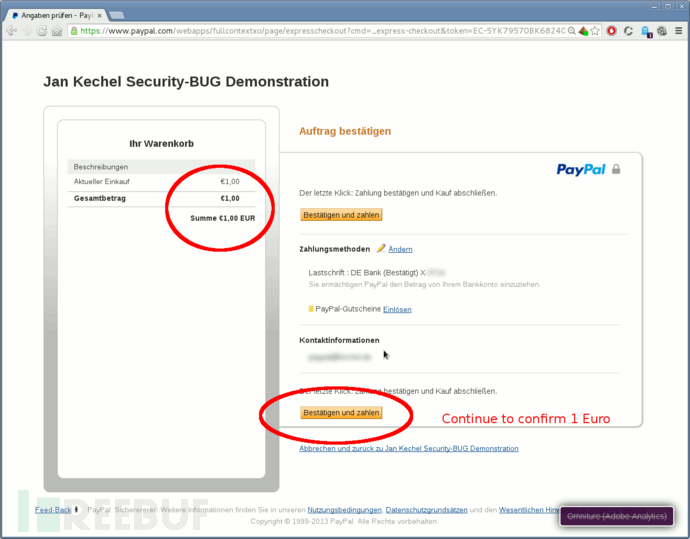
Task: Click 'Einlösen' next to PayPal-Gutscheine
Action: point(397,309)
